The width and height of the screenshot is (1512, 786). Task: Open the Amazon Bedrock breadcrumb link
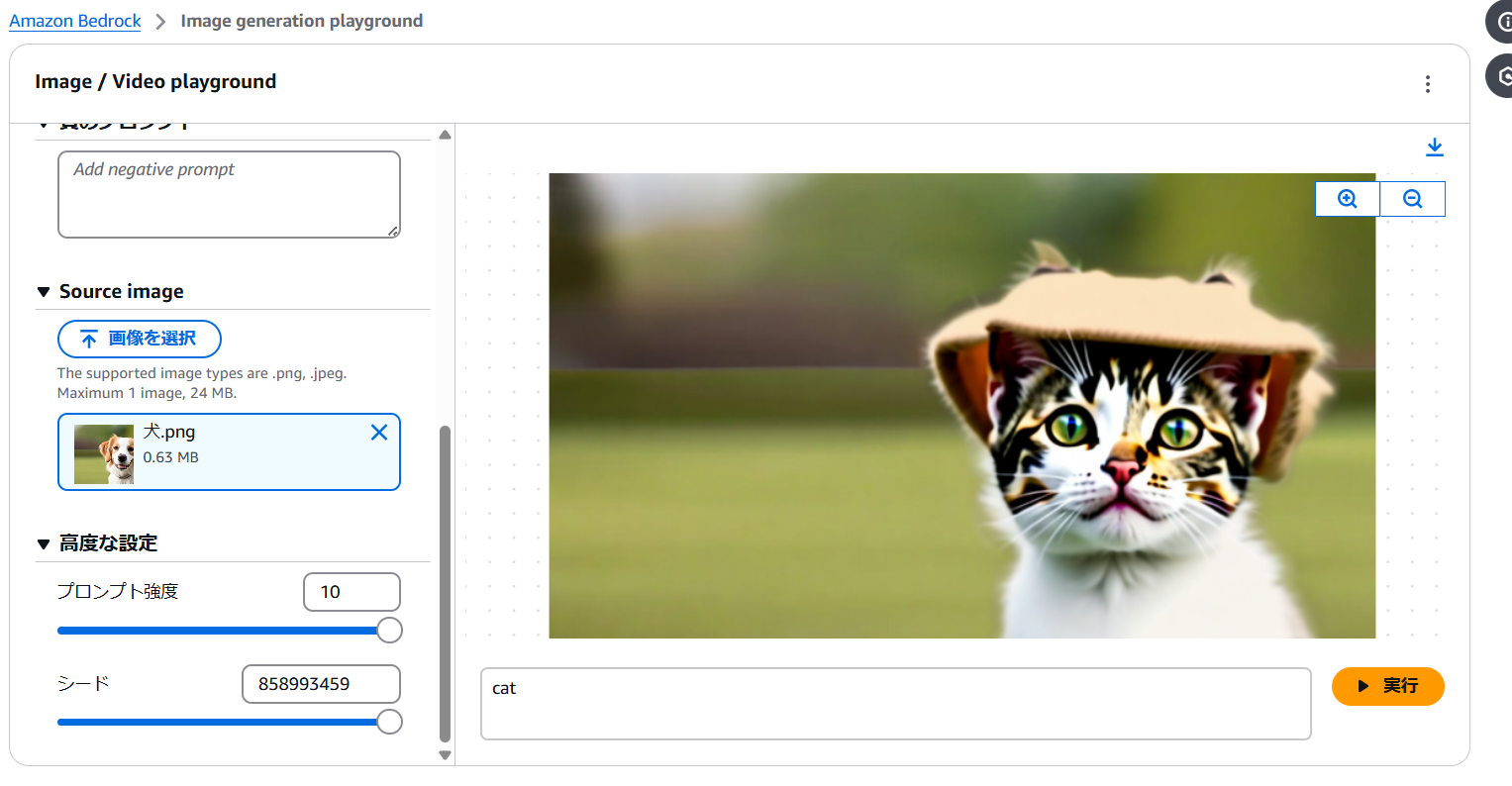[75, 21]
